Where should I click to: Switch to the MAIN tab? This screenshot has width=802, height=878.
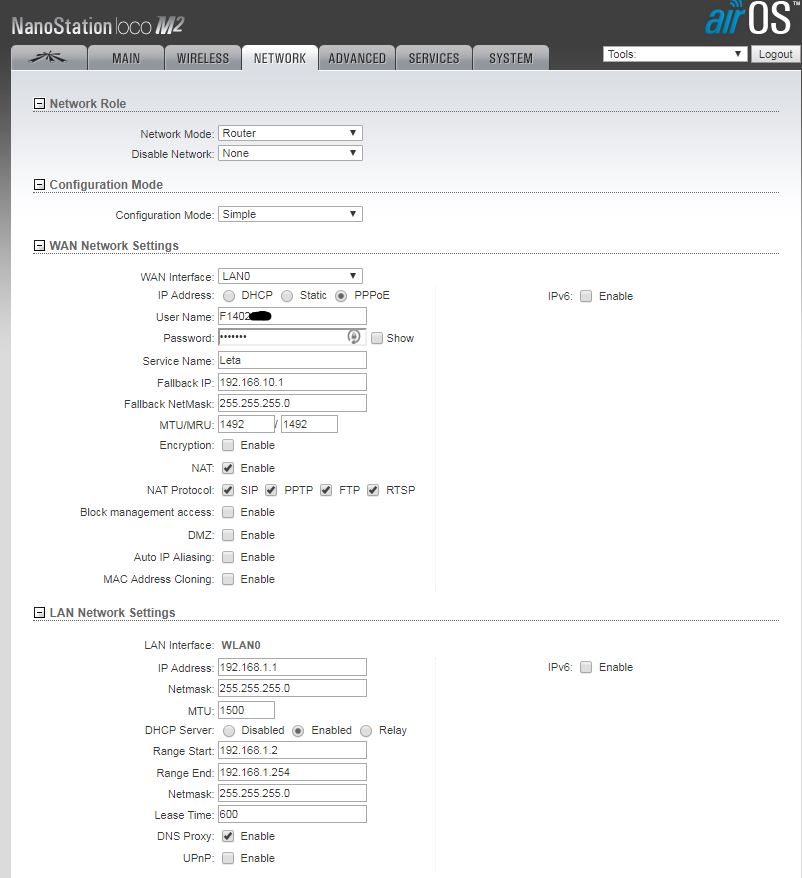(126, 58)
